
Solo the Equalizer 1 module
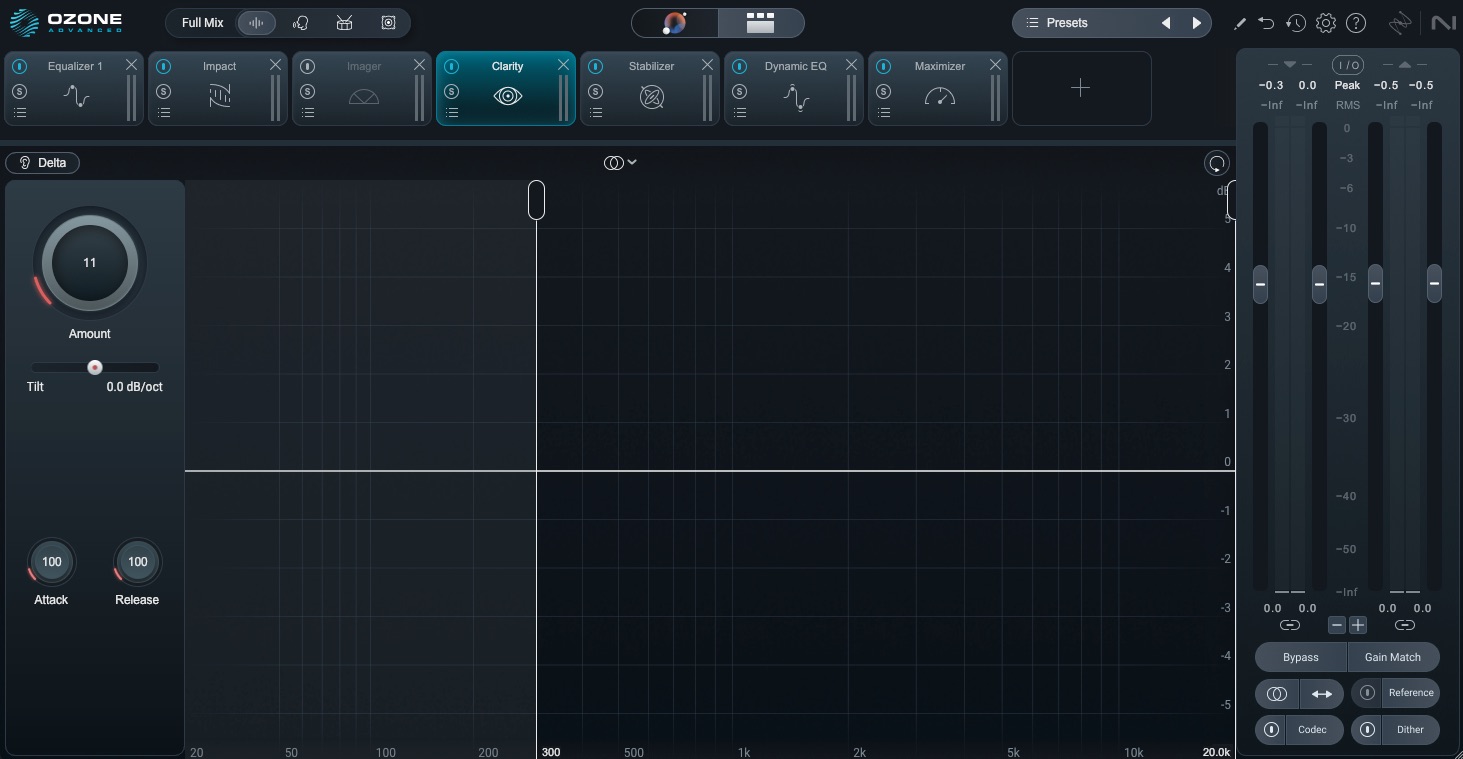(x=20, y=91)
